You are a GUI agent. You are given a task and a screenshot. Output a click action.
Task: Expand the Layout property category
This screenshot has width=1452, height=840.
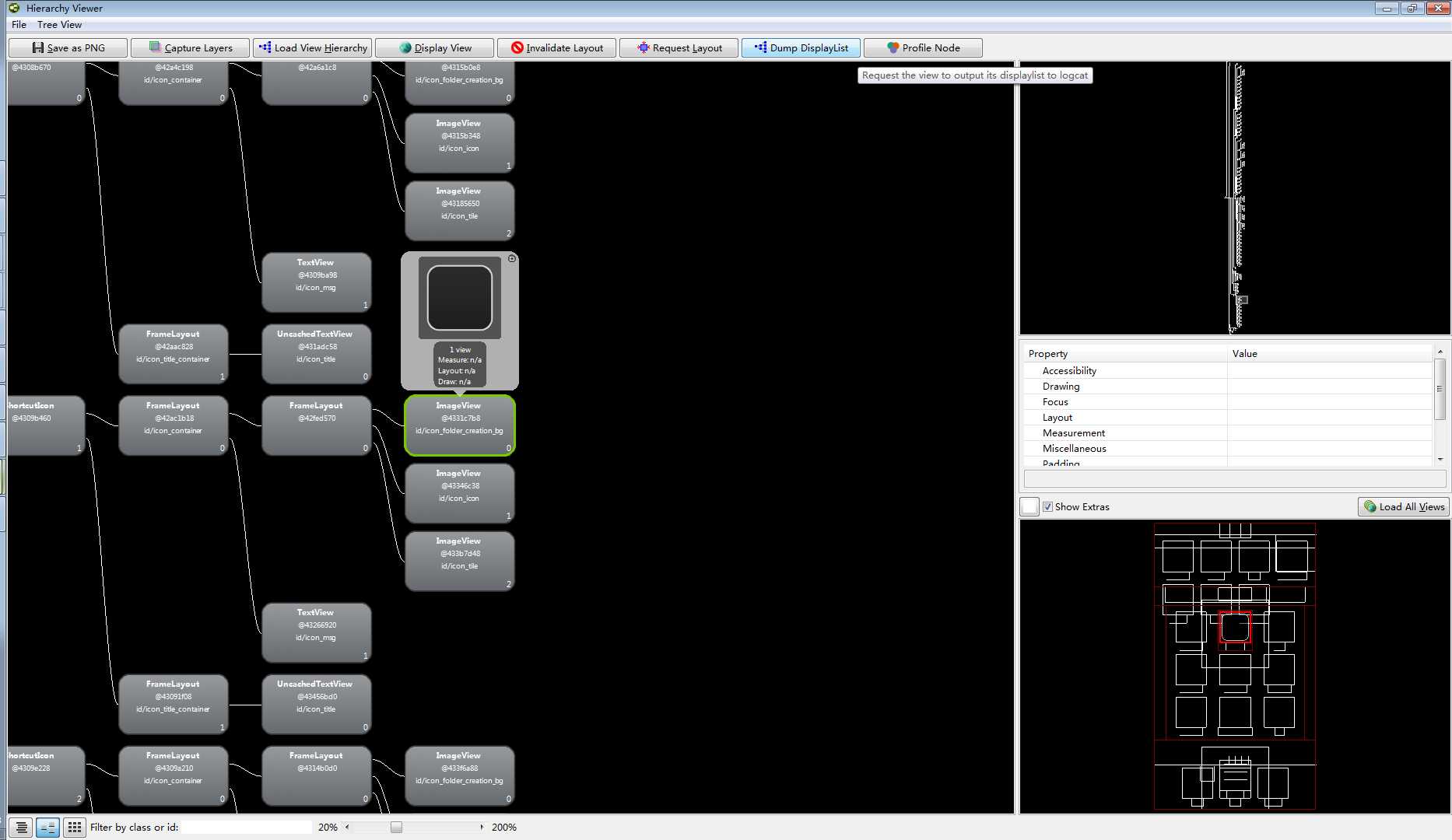coord(1057,418)
